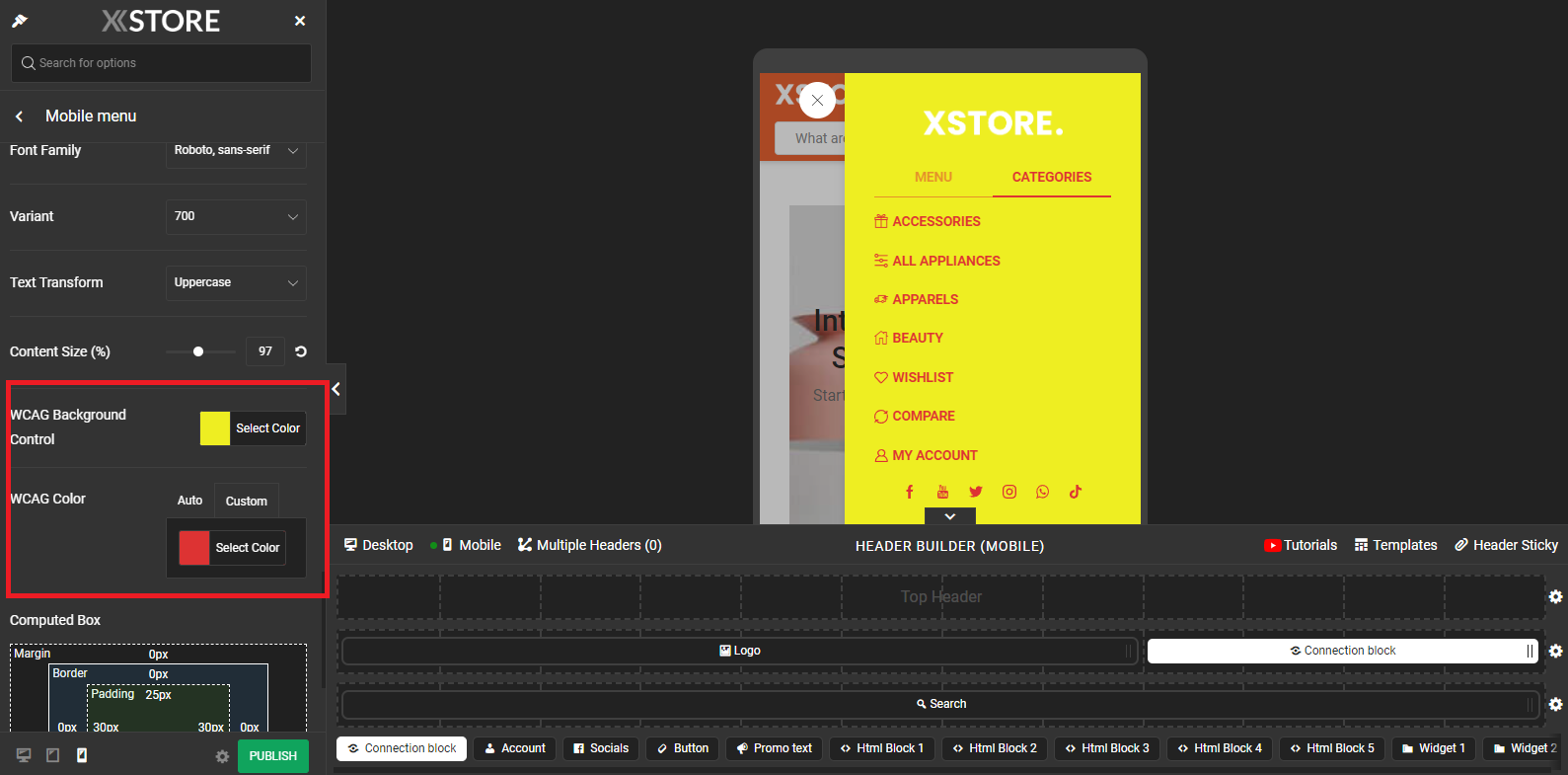Open Header Sticky settings

click(x=1507, y=545)
